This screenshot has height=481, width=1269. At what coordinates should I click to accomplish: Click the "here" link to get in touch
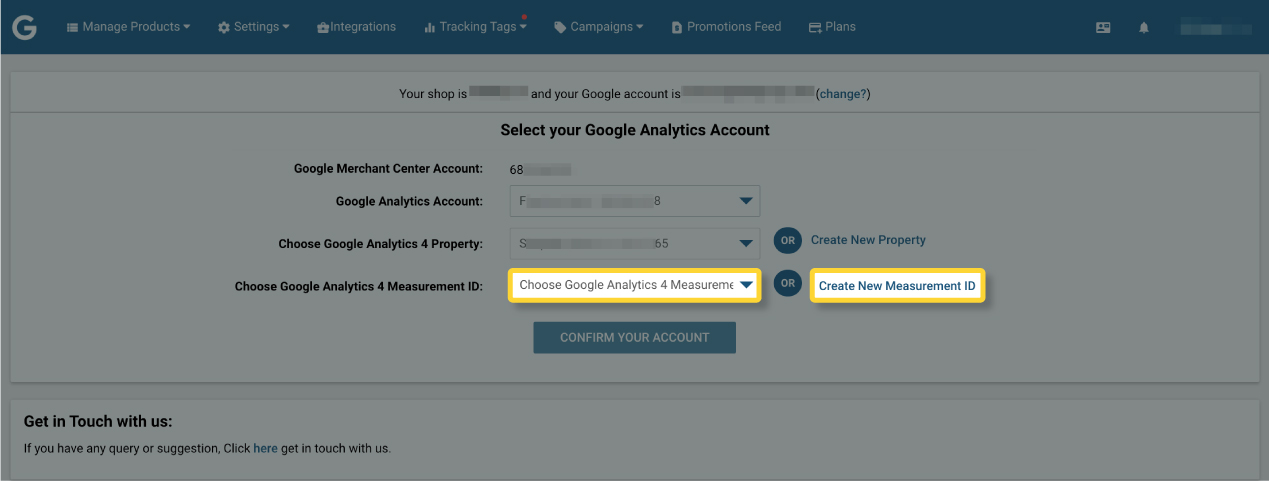(x=265, y=448)
